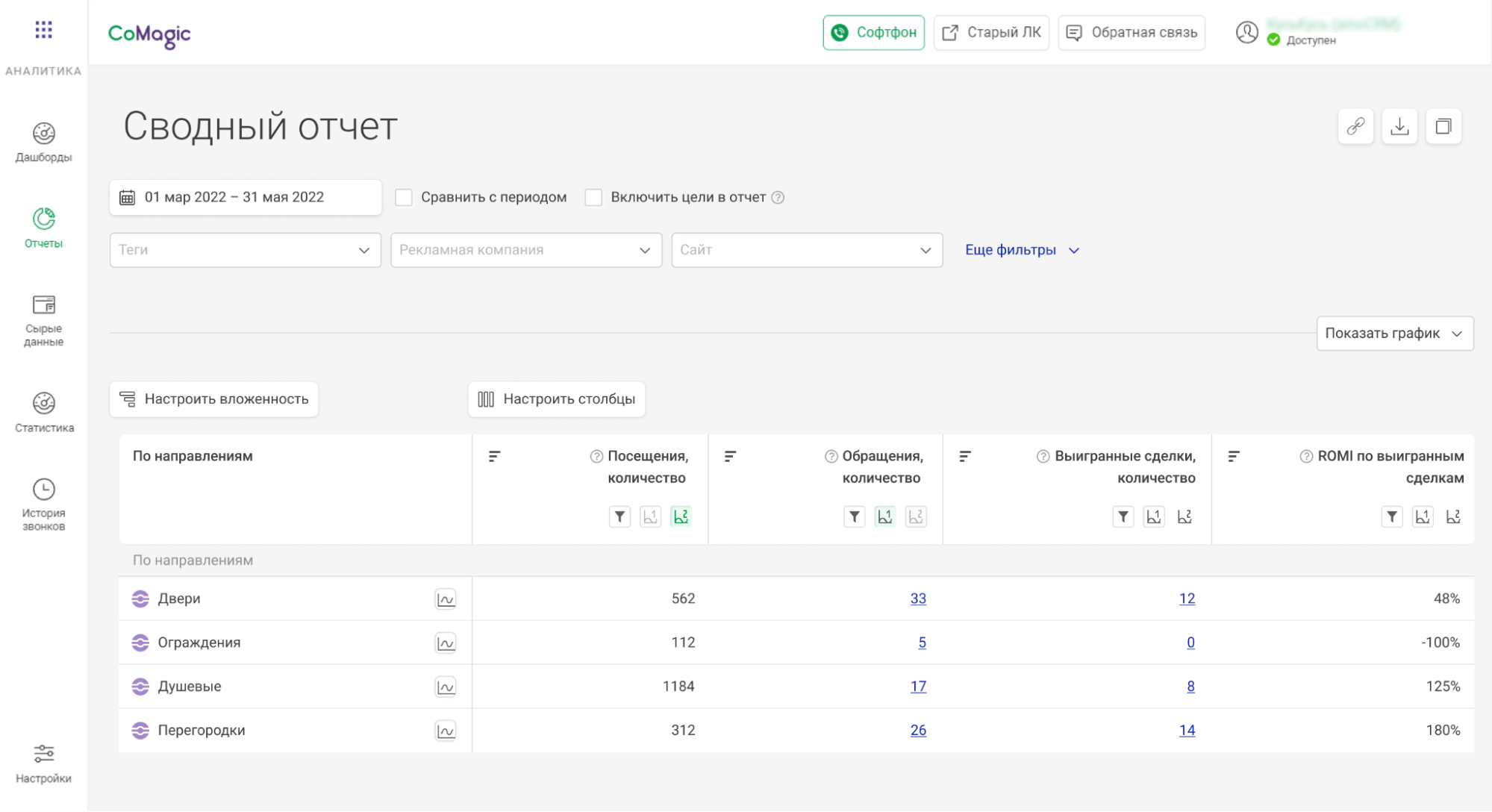Launch the Софтфон button
Screen dimensions: 1492x812
pos(873,33)
